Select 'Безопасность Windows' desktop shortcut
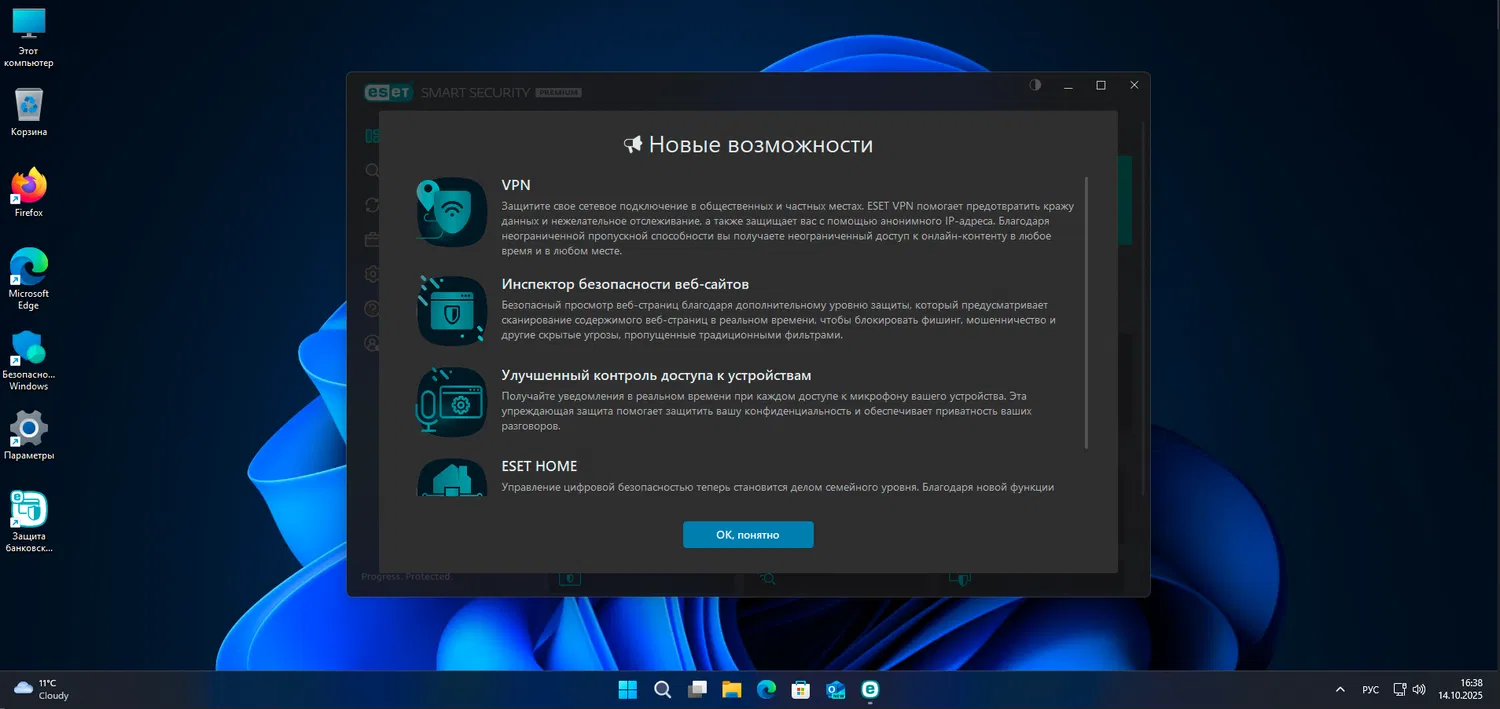 [29, 360]
